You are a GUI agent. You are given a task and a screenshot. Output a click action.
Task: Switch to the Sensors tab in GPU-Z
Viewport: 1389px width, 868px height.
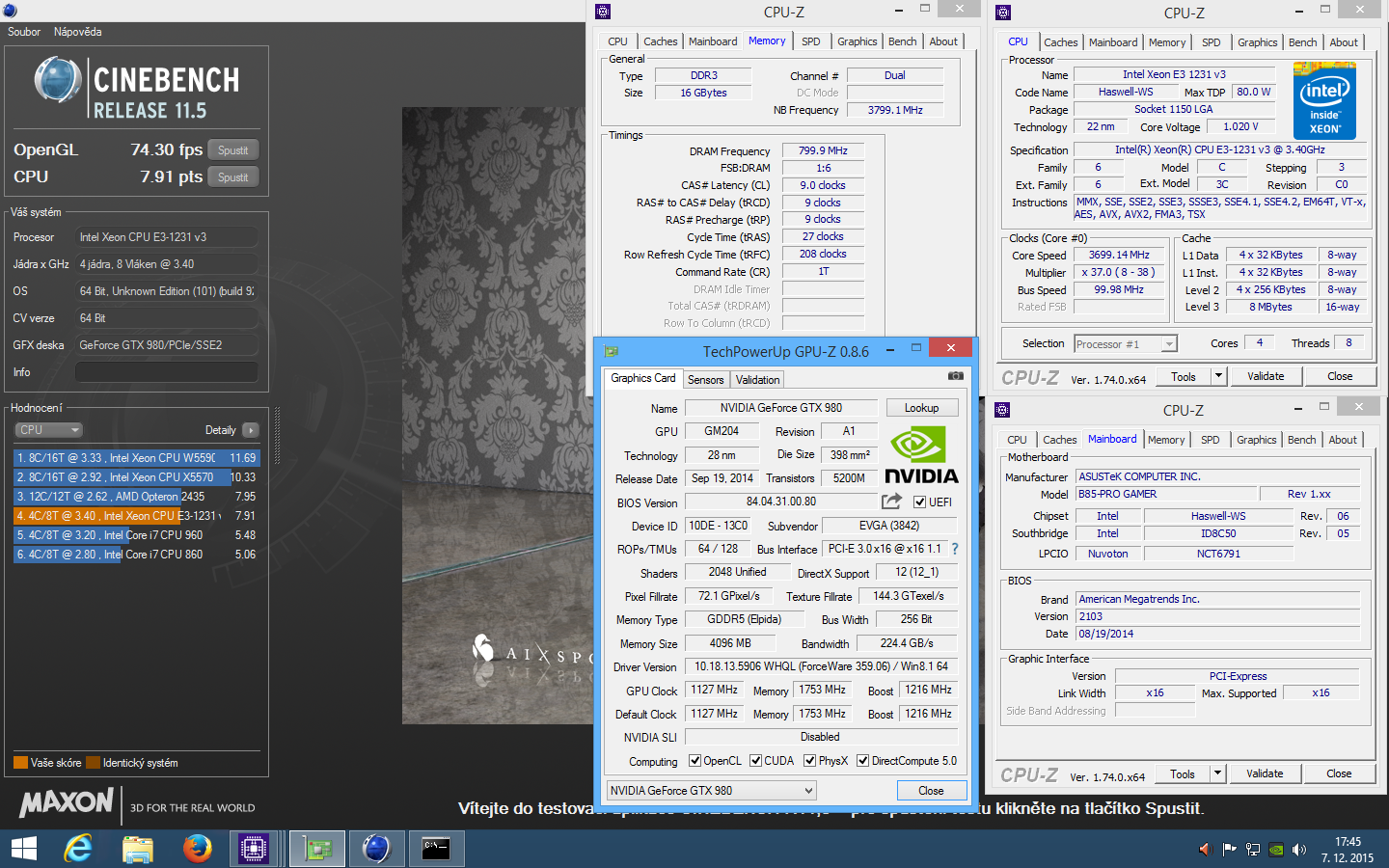point(706,380)
